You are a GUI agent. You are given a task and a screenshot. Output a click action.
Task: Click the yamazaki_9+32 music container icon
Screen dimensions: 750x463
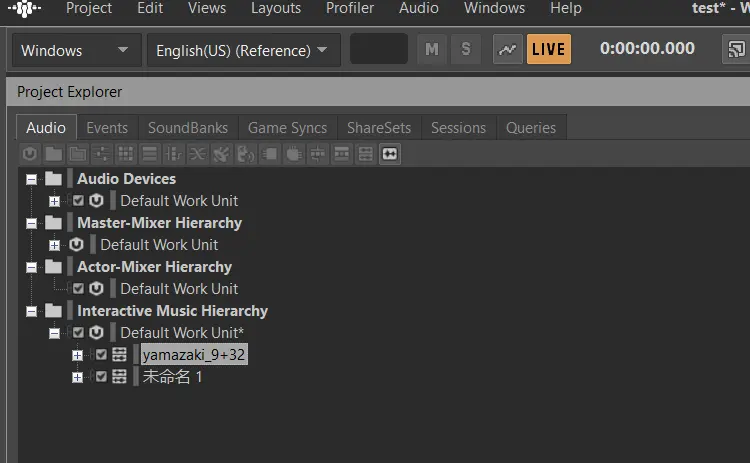pos(120,355)
